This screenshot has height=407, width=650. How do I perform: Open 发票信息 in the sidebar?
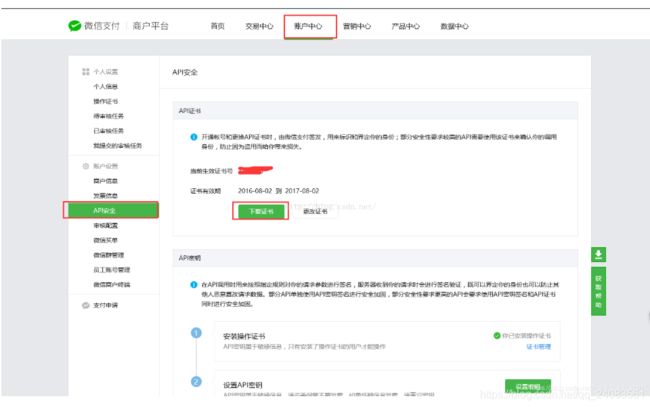[105, 196]
